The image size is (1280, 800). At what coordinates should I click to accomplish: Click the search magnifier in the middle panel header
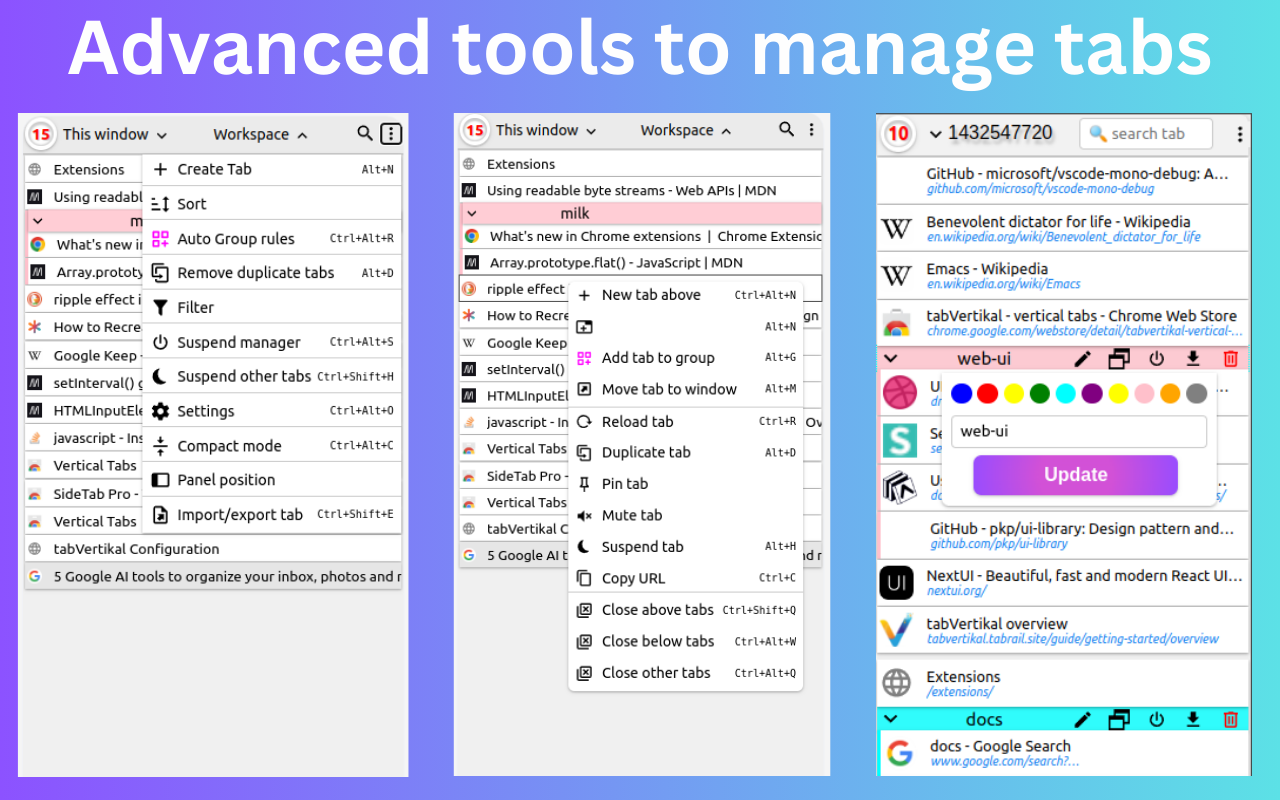pos(787,129)
